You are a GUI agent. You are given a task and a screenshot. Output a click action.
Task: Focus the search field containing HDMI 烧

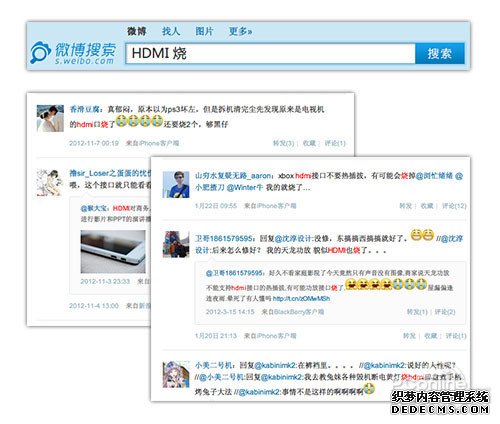coord(270,53)
